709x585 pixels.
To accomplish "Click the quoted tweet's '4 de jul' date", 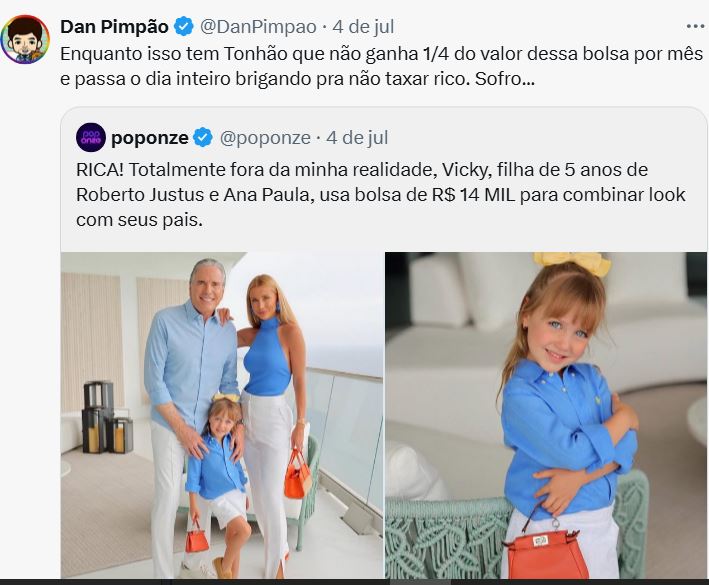I will 356,136.
